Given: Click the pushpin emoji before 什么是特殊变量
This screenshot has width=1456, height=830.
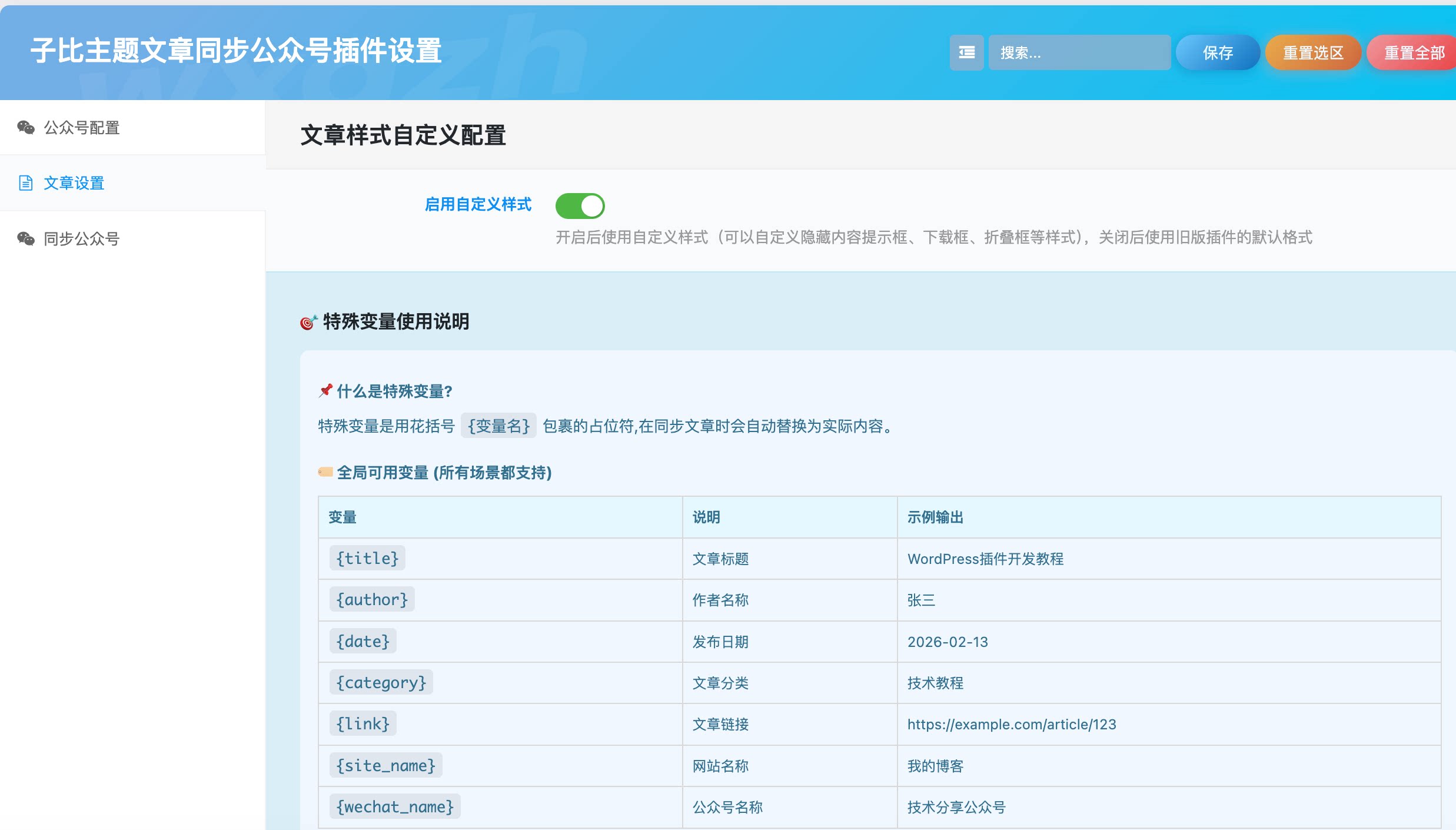Looking at the screenshot, I should (325, 391).
